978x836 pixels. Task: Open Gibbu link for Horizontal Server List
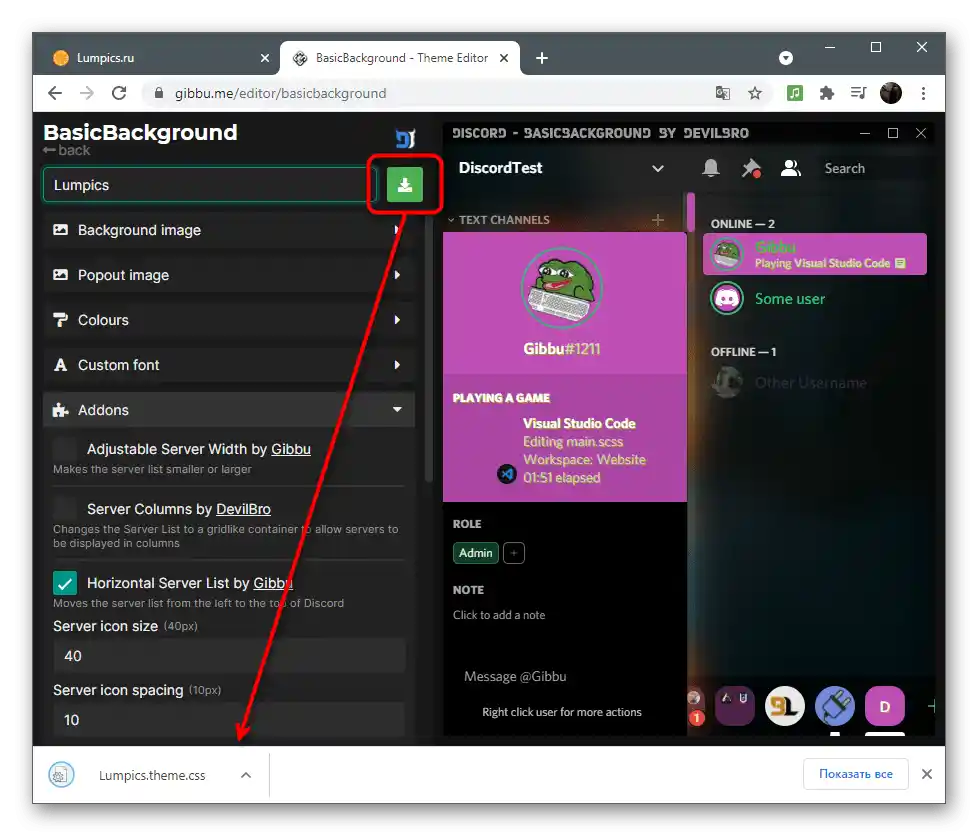273,583
